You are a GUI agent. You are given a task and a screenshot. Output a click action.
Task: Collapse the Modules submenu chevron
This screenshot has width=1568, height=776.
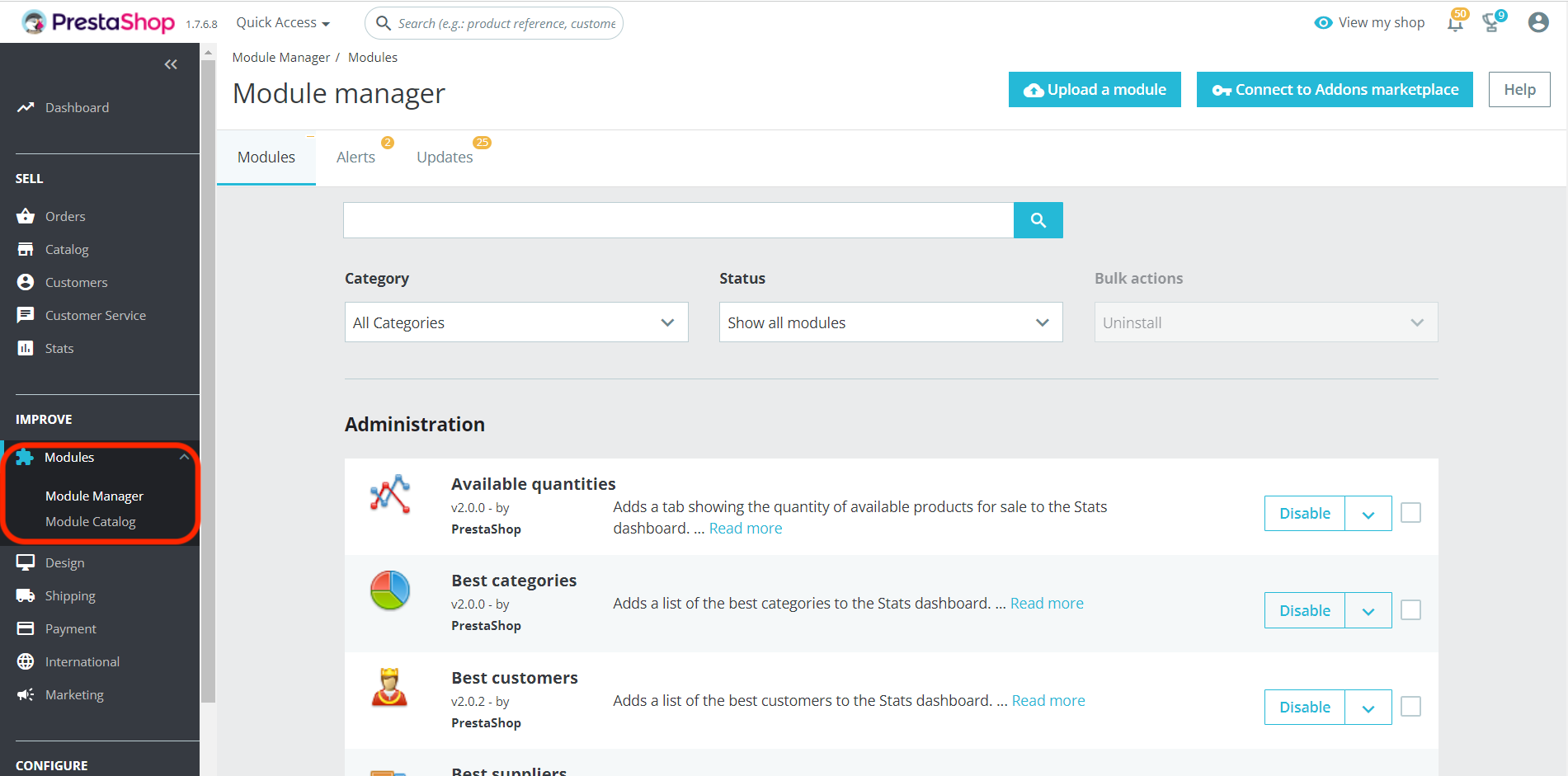(184, 457)
